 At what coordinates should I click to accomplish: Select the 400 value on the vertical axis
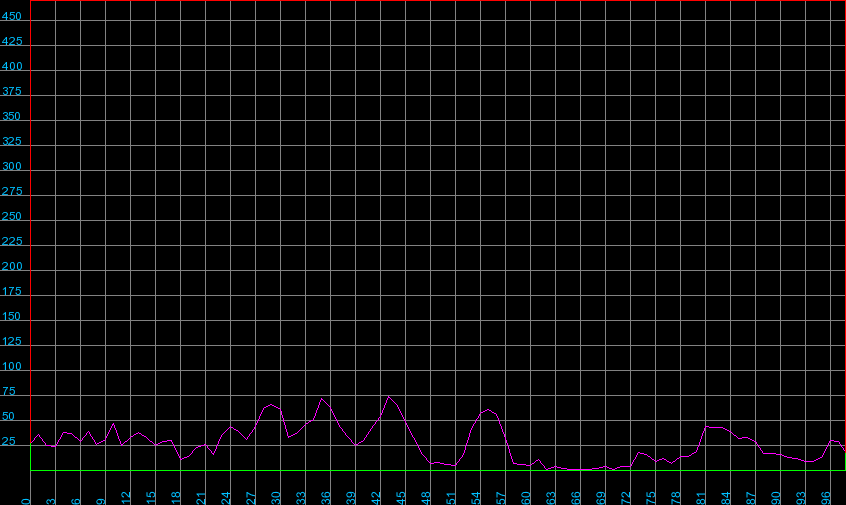pos(11,66)
